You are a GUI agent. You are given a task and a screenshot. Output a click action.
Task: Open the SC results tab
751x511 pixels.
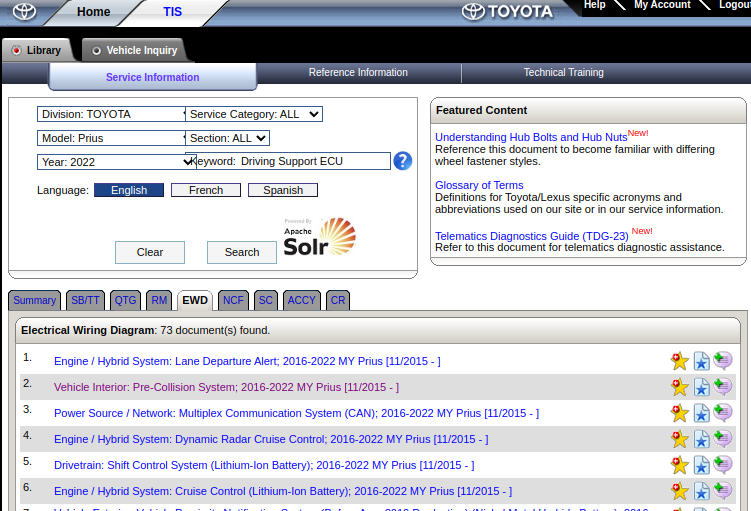(266, 300)
